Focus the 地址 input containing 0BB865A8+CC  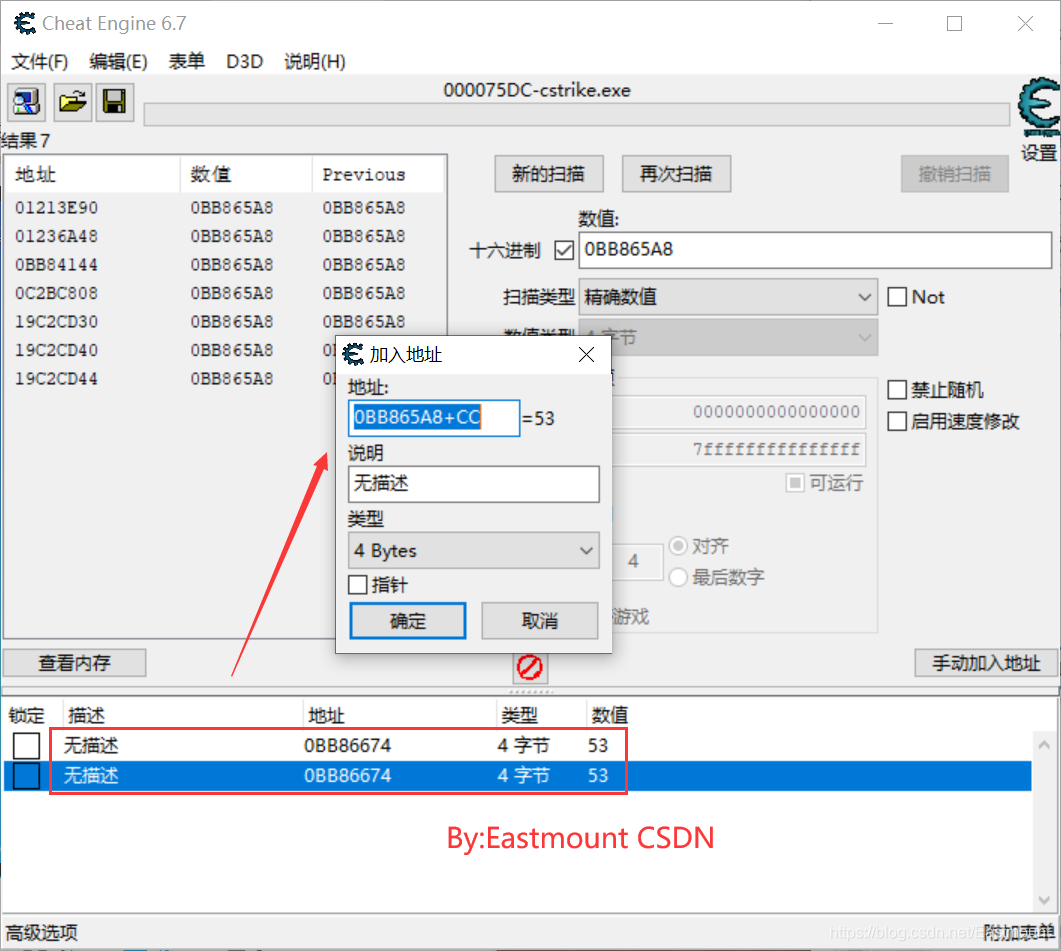434,418
